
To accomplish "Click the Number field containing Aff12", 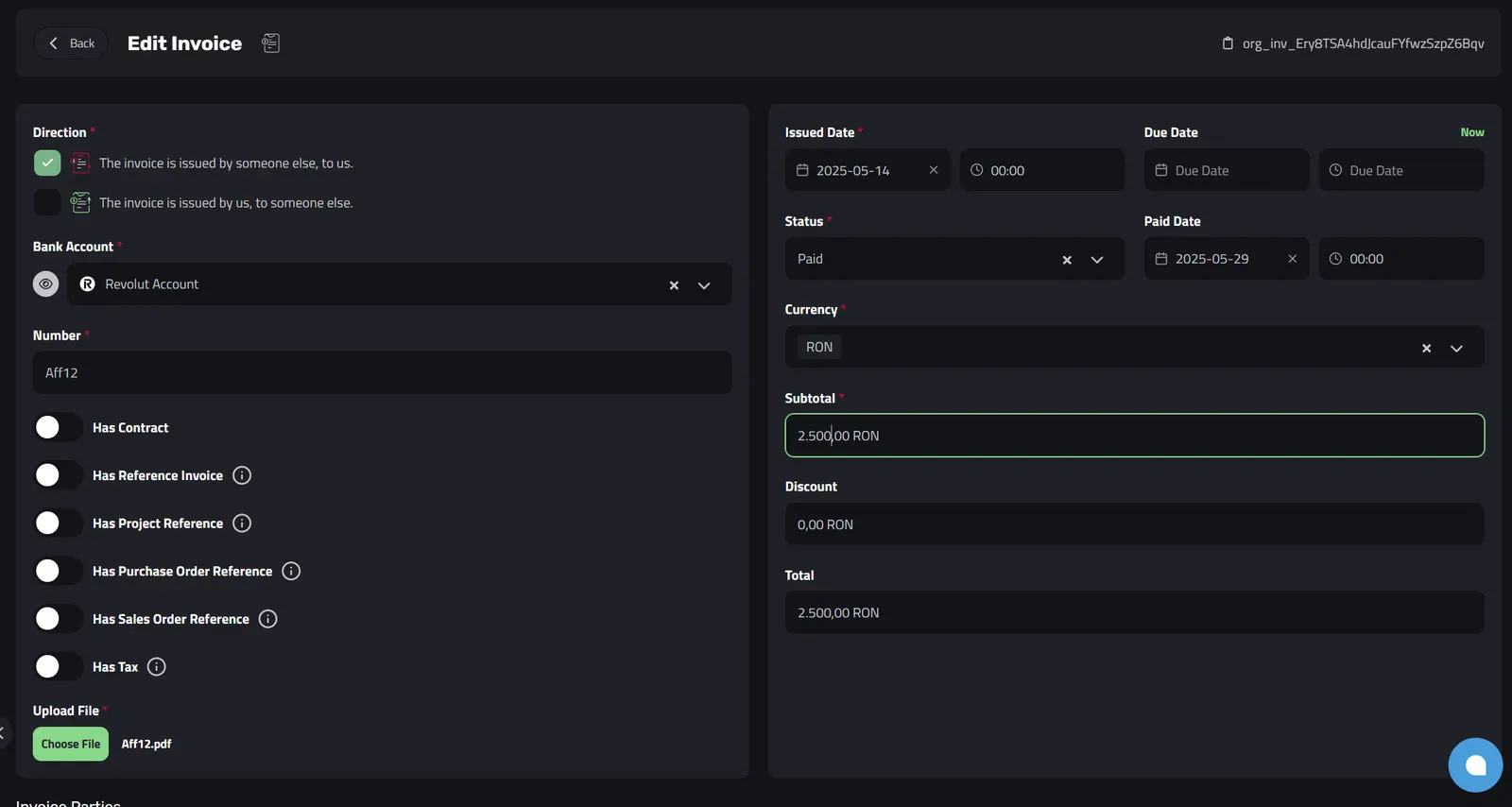I will (x=383, y=372).
